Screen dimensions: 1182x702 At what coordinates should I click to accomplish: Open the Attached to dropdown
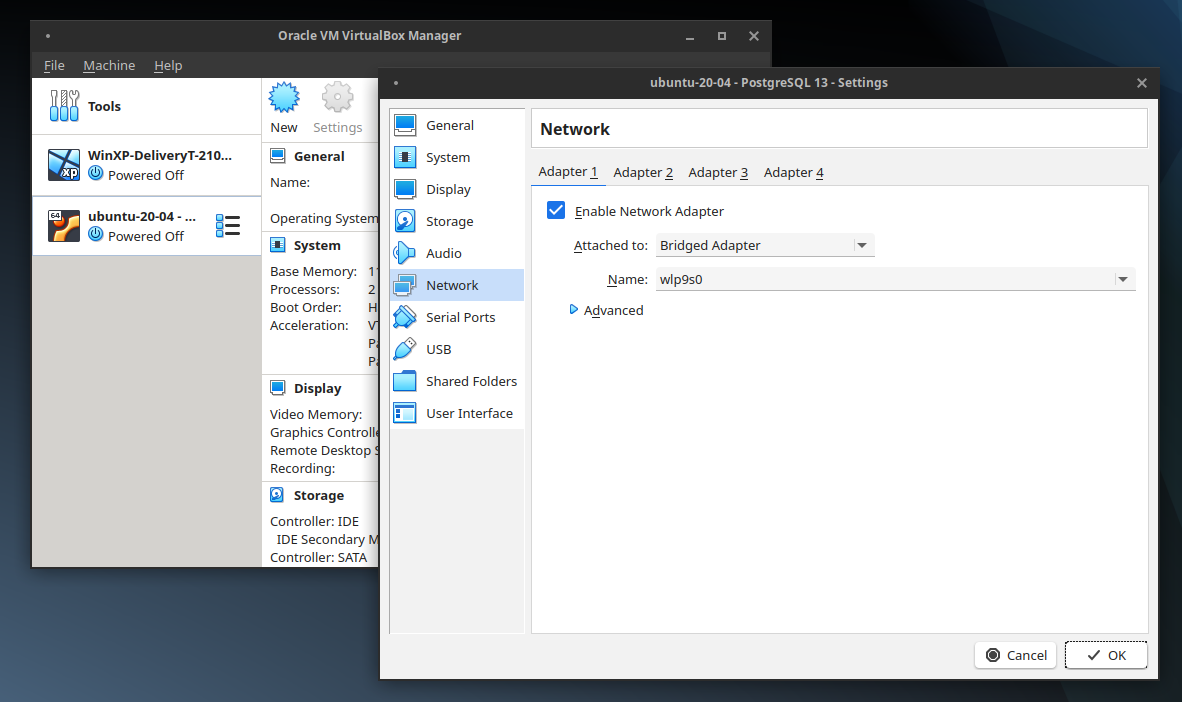click(765, 245)
